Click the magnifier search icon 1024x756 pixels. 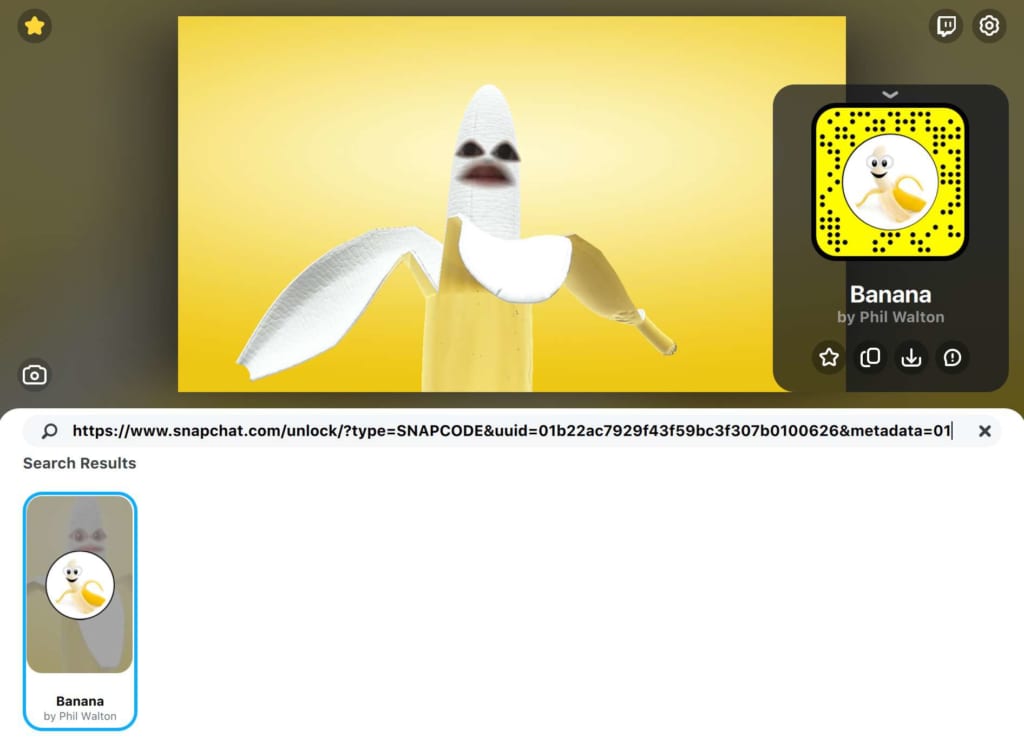(49, 431)
